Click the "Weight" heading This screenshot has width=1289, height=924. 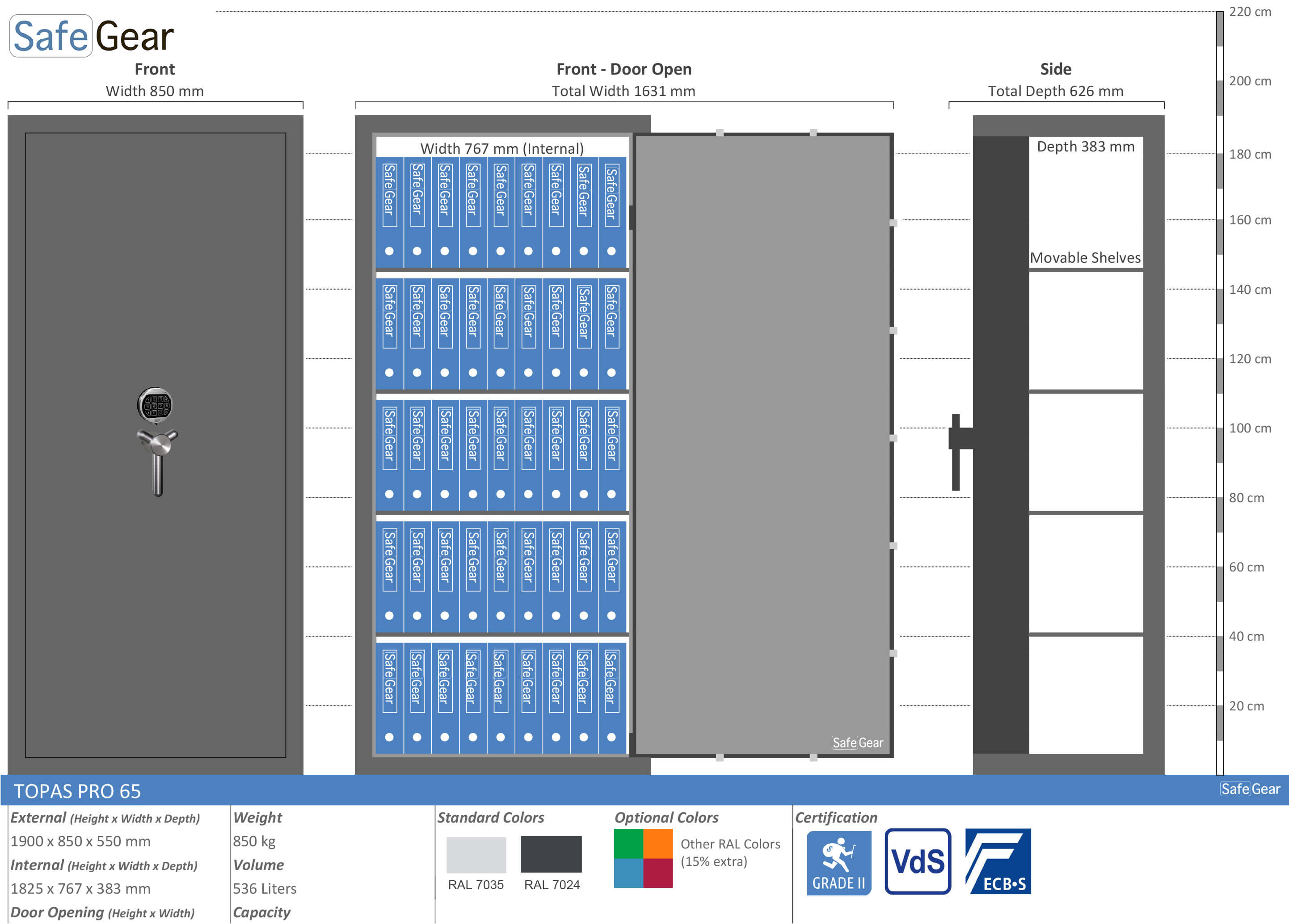point(257,818)
